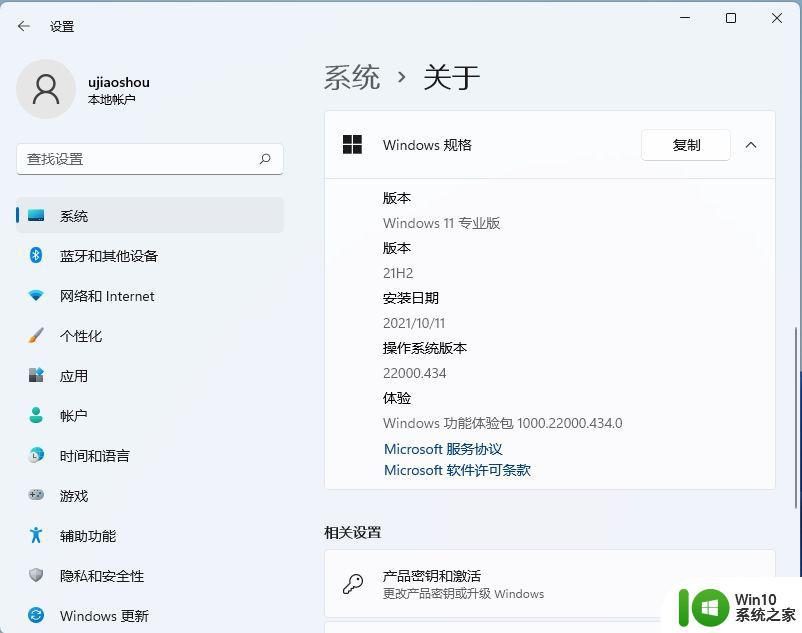Click the Apps icon in sidebar
This screenshot has height=633, width=802.
(x=36, y=376)
